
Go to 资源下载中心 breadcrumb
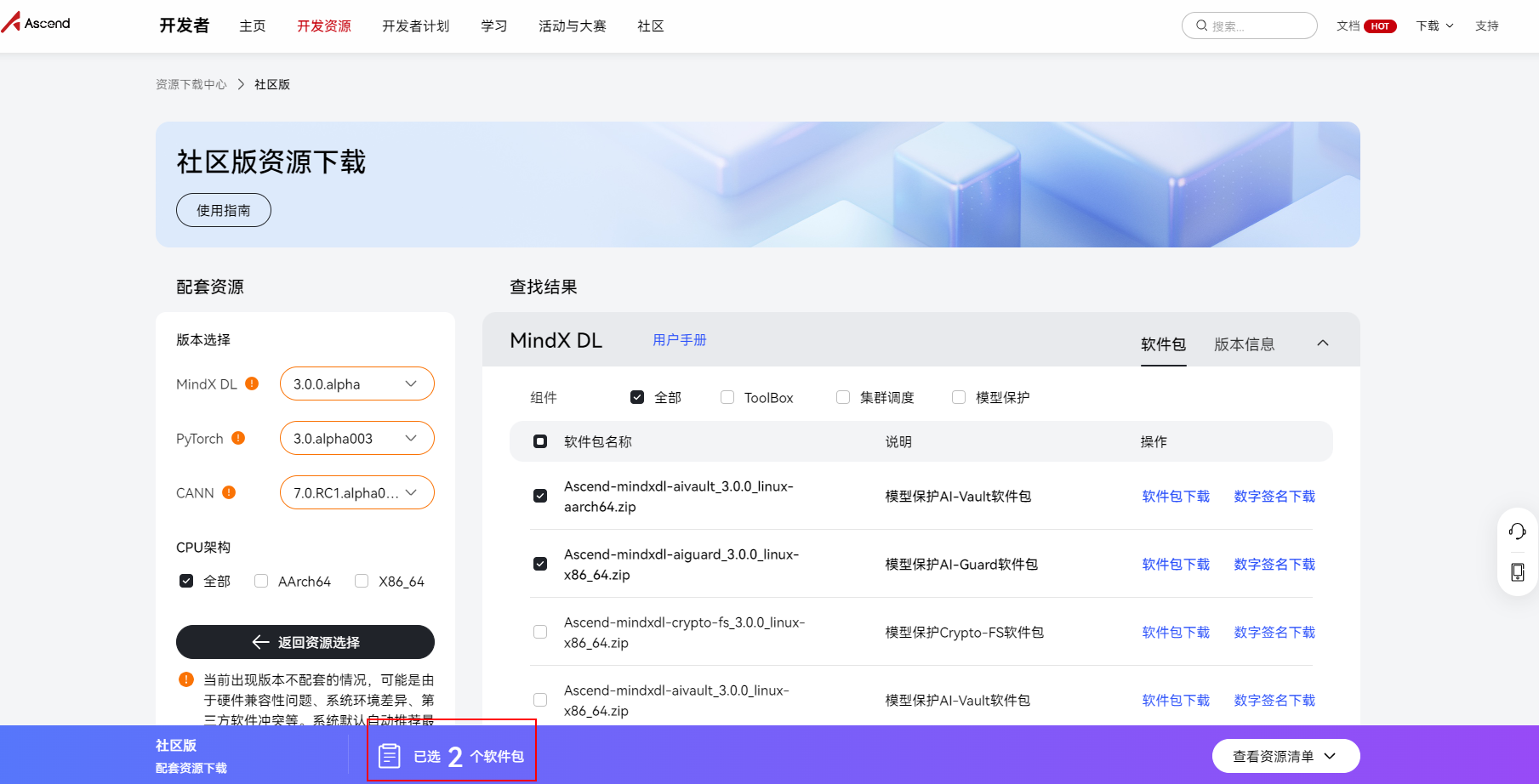[191, 84]
